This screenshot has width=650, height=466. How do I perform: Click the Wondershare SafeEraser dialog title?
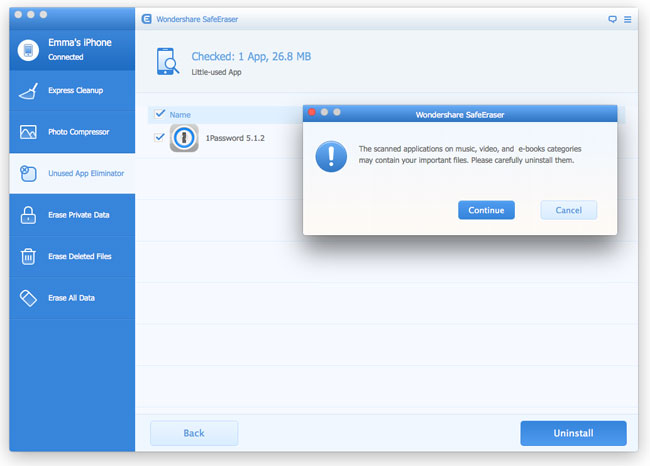pyautogui.click(x=460, y=115)
